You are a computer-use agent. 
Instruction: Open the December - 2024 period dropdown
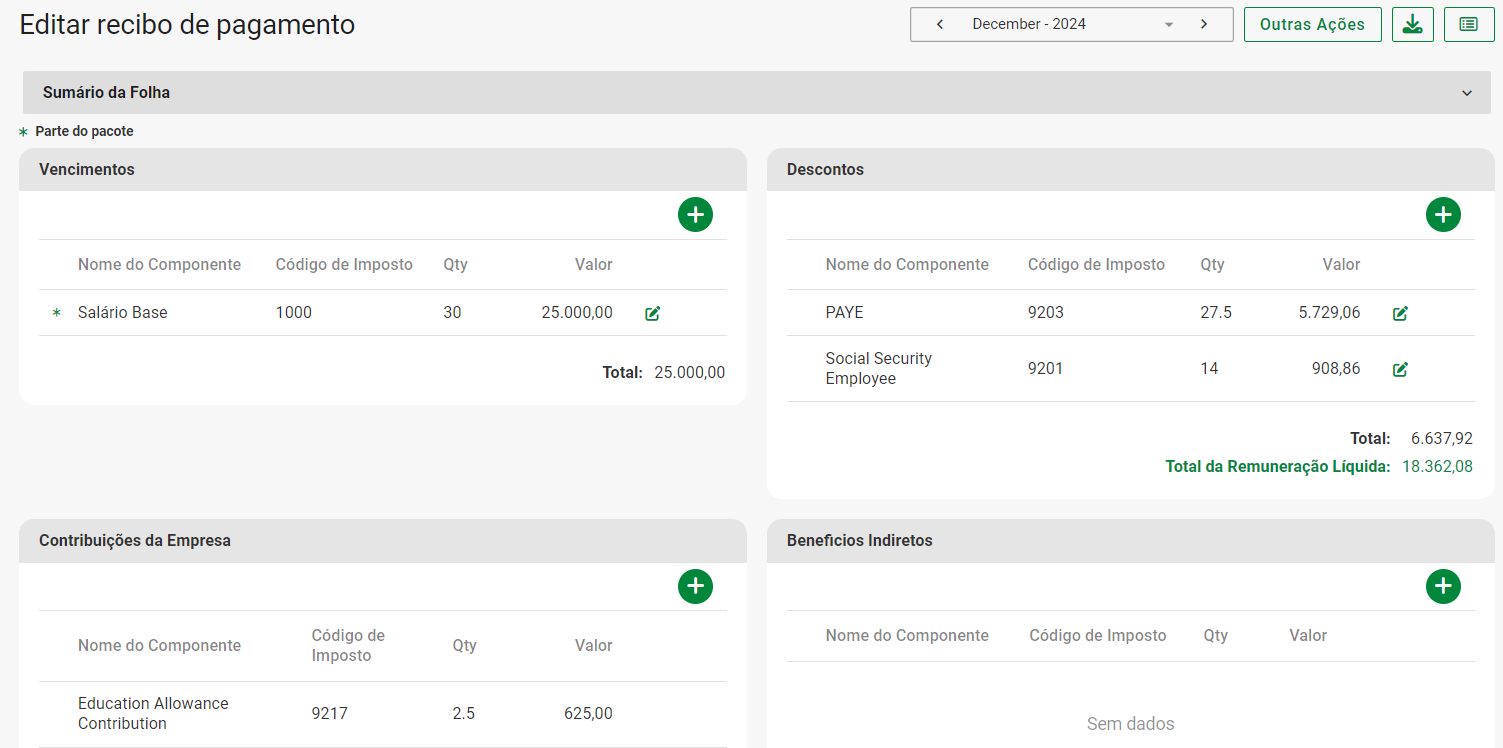pos(1169,25)
